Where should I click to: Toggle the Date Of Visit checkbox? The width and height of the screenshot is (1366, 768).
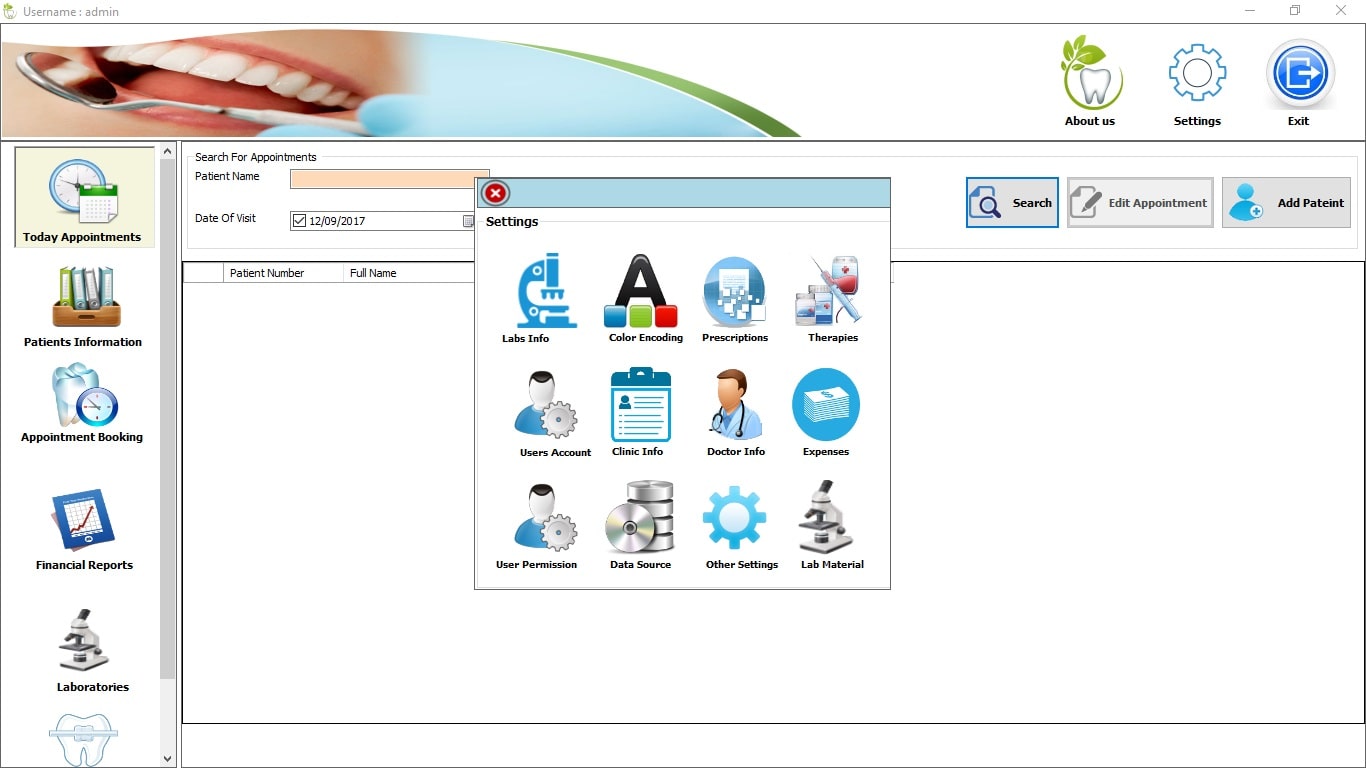tap(299, 221)
